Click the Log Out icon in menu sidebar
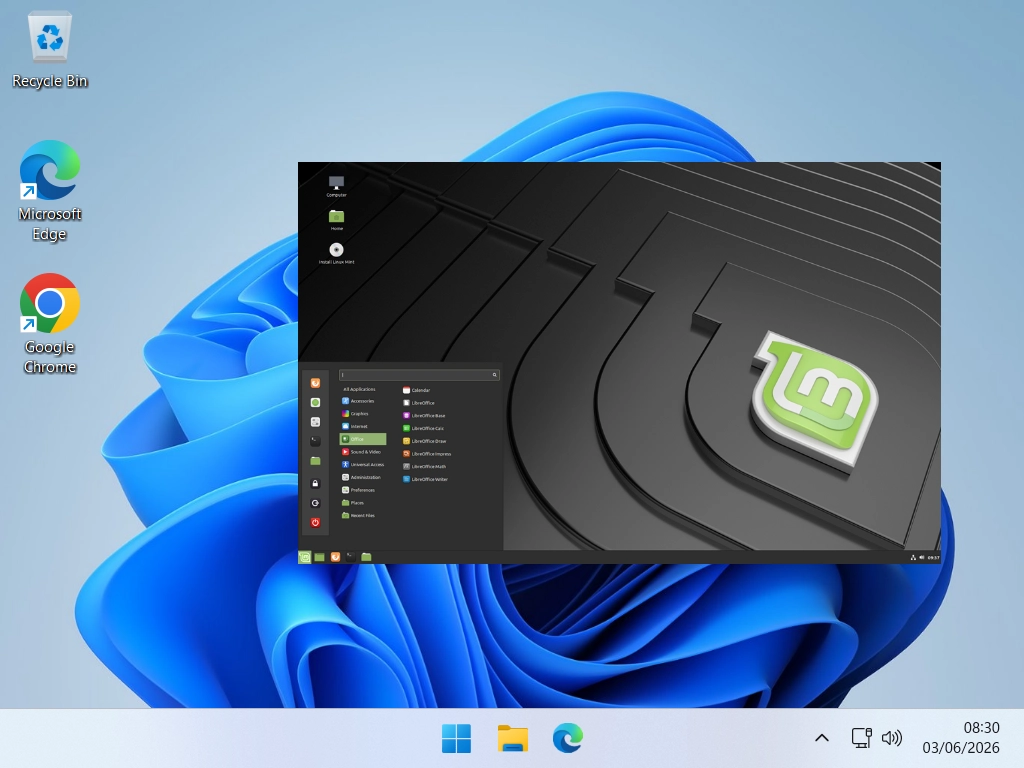The image size is (1024, 768). 315,504
